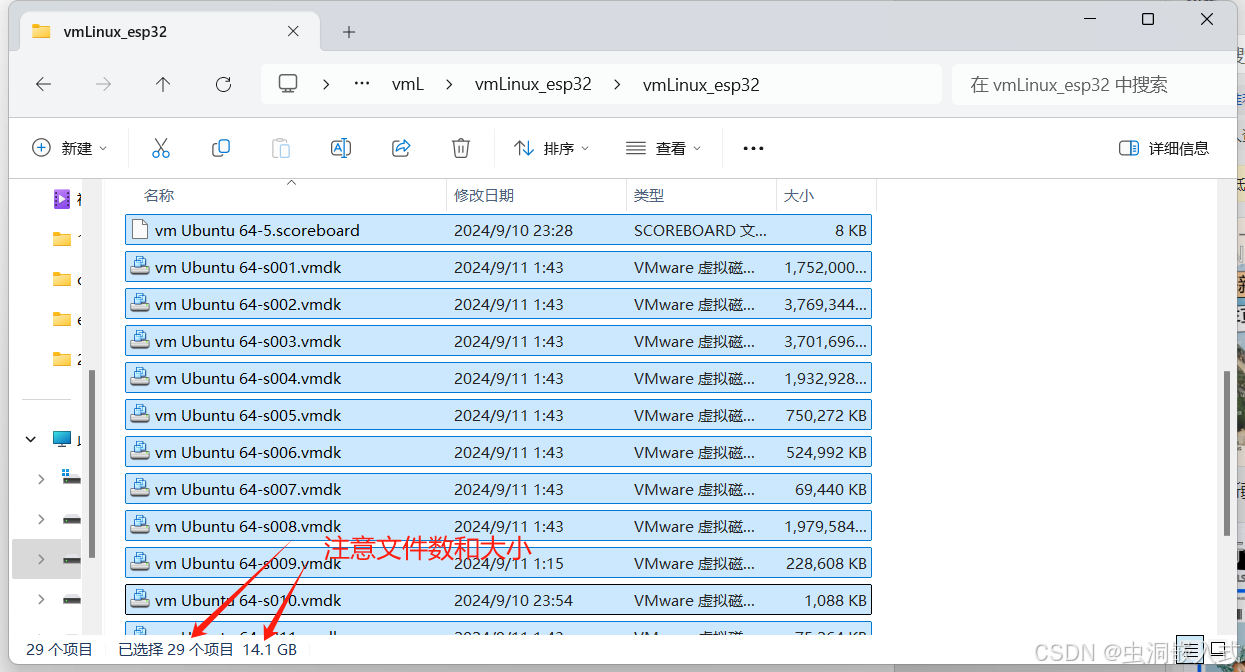Expand the highlighted drive in sidebar
This screenshot has width=1245, height=672.
click(41, 559)
